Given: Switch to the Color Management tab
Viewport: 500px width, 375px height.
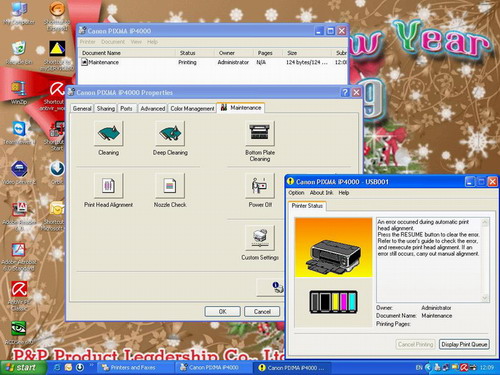Looking at the screenshot, I should click(x=192, y=108).
